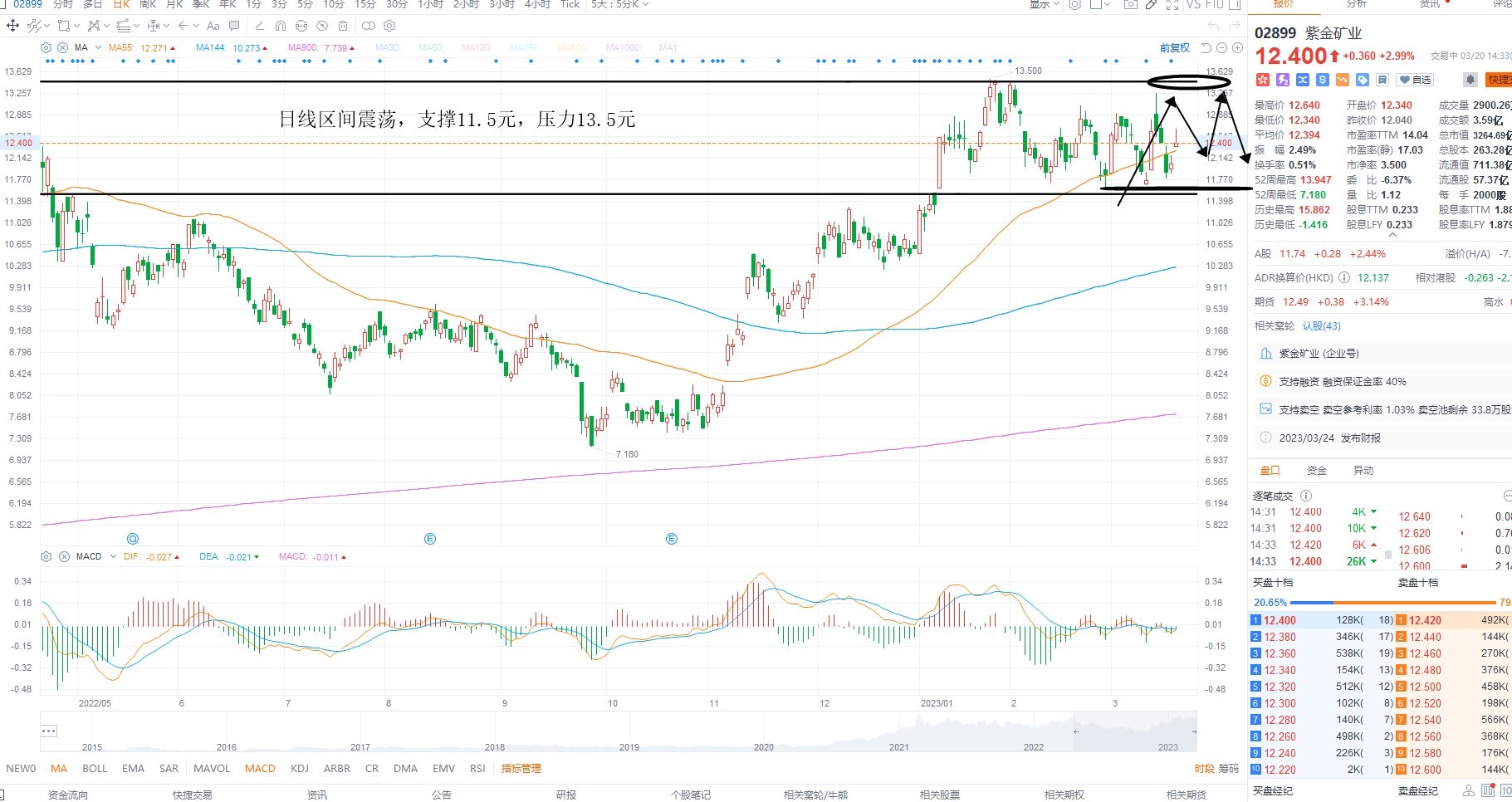Toggle the KDJ indicator

pyautogui.click(x=300, y=769)
